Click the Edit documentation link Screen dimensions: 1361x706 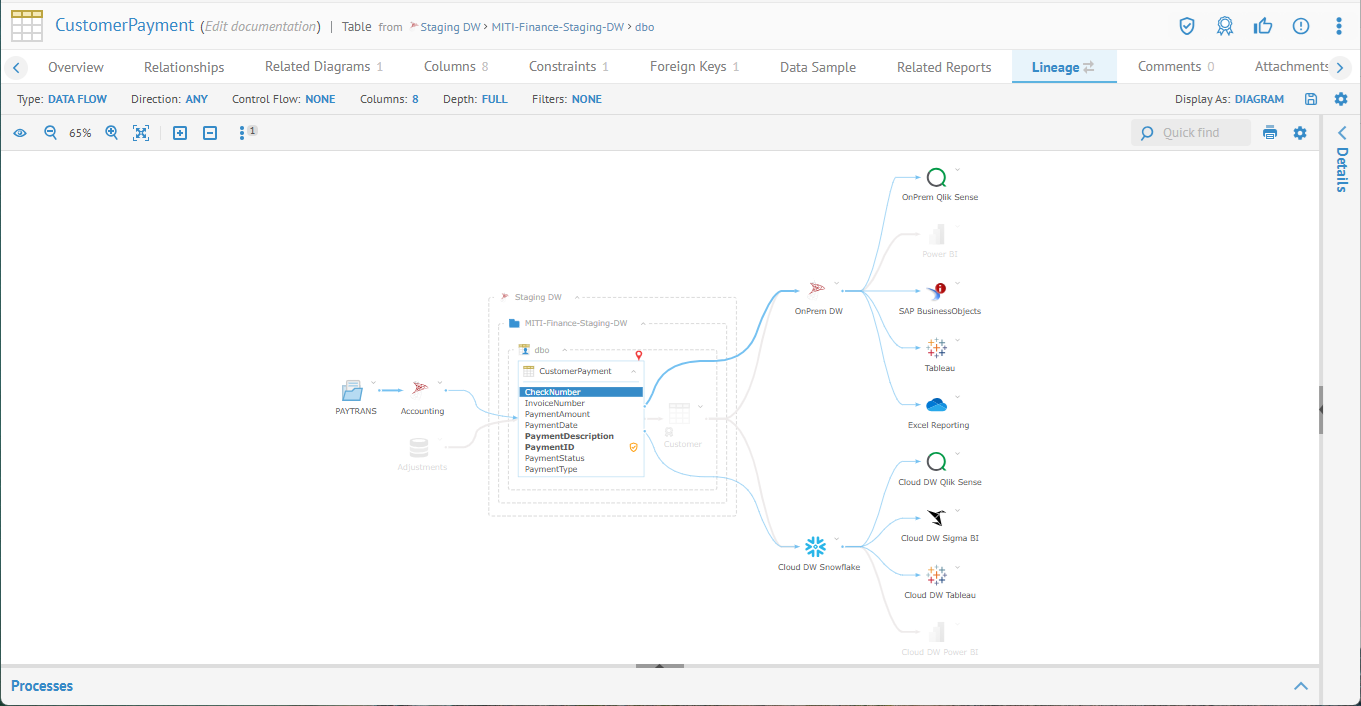tap(260, 27)
